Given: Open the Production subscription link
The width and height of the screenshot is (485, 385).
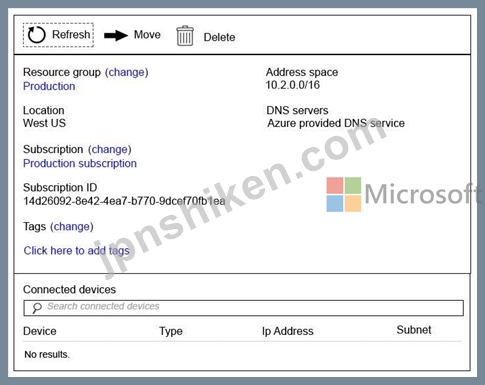Looking at the screenshot, I should coord(80,163).
